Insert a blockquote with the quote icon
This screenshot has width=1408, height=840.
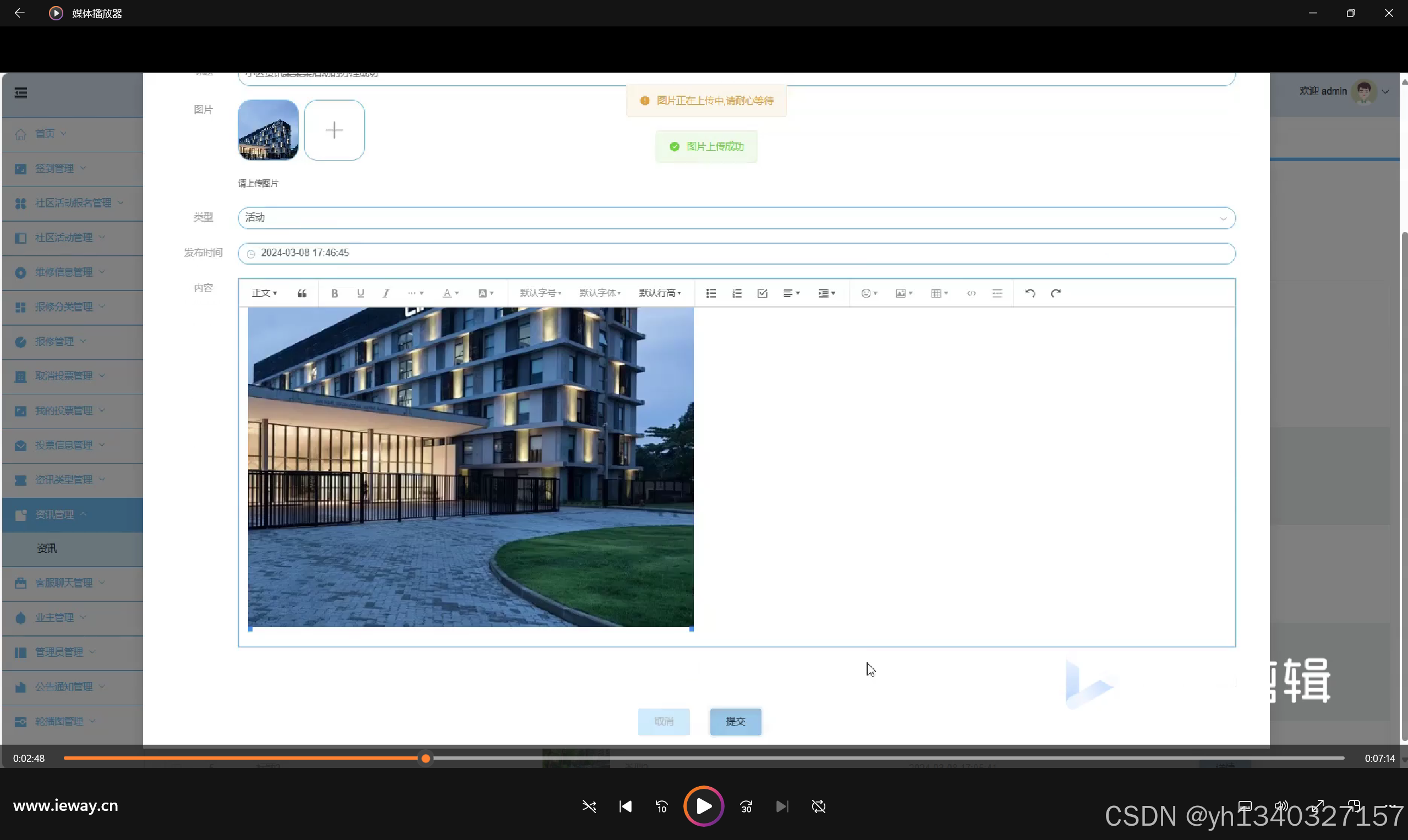tap(302, 293)
